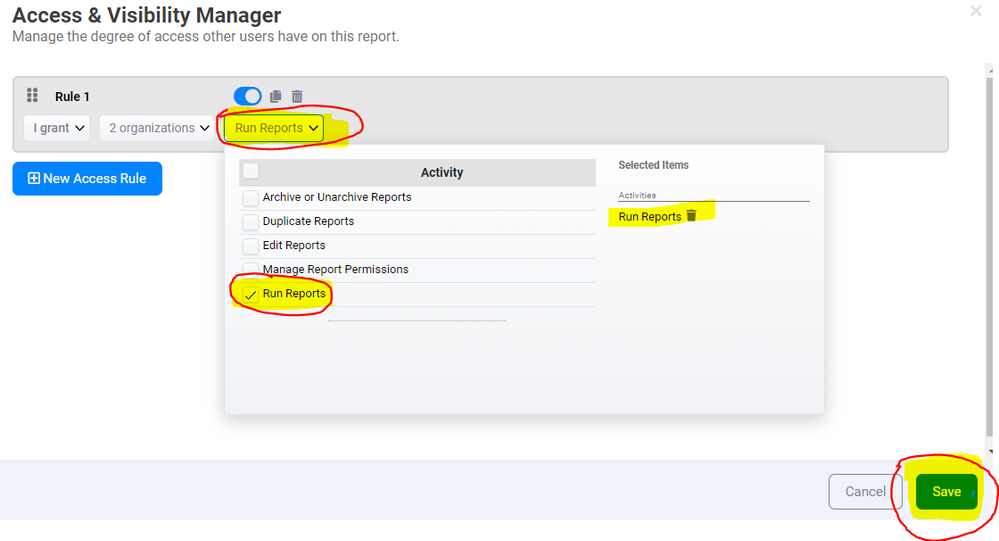Save the access rule changes
Screen dimensions: 999x541
click(946, 491)
